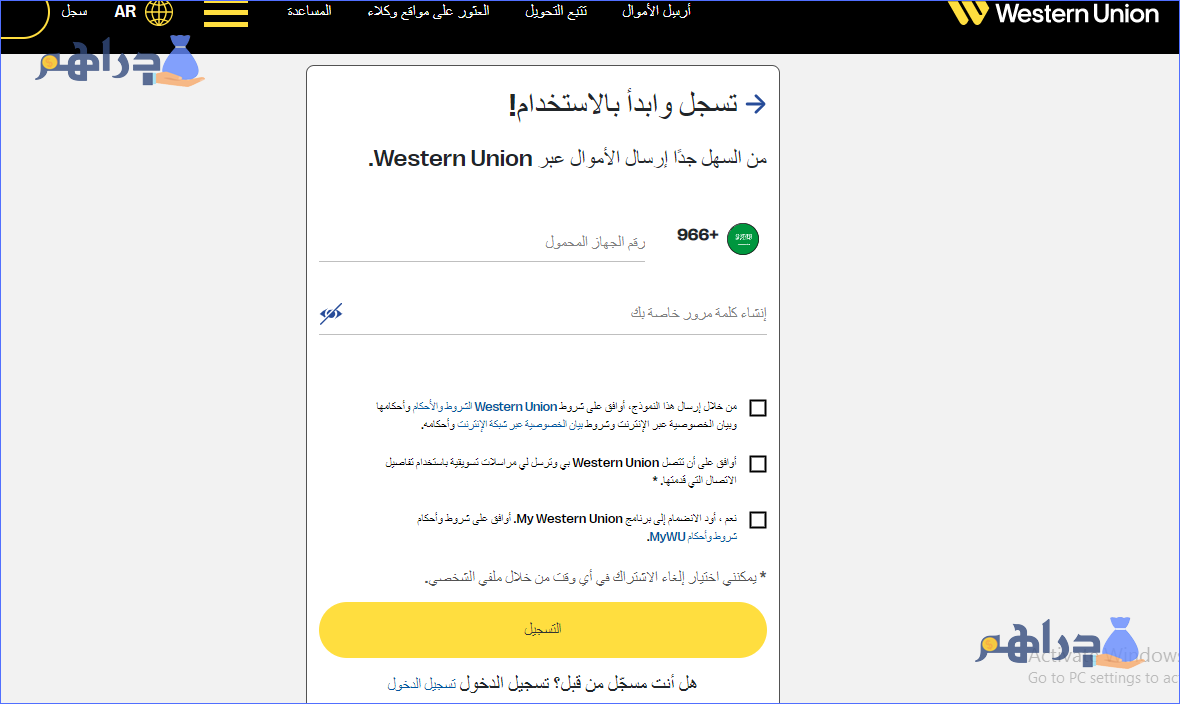Open العثور على مواقع وكلاء menu item

[x=428, y=11]
